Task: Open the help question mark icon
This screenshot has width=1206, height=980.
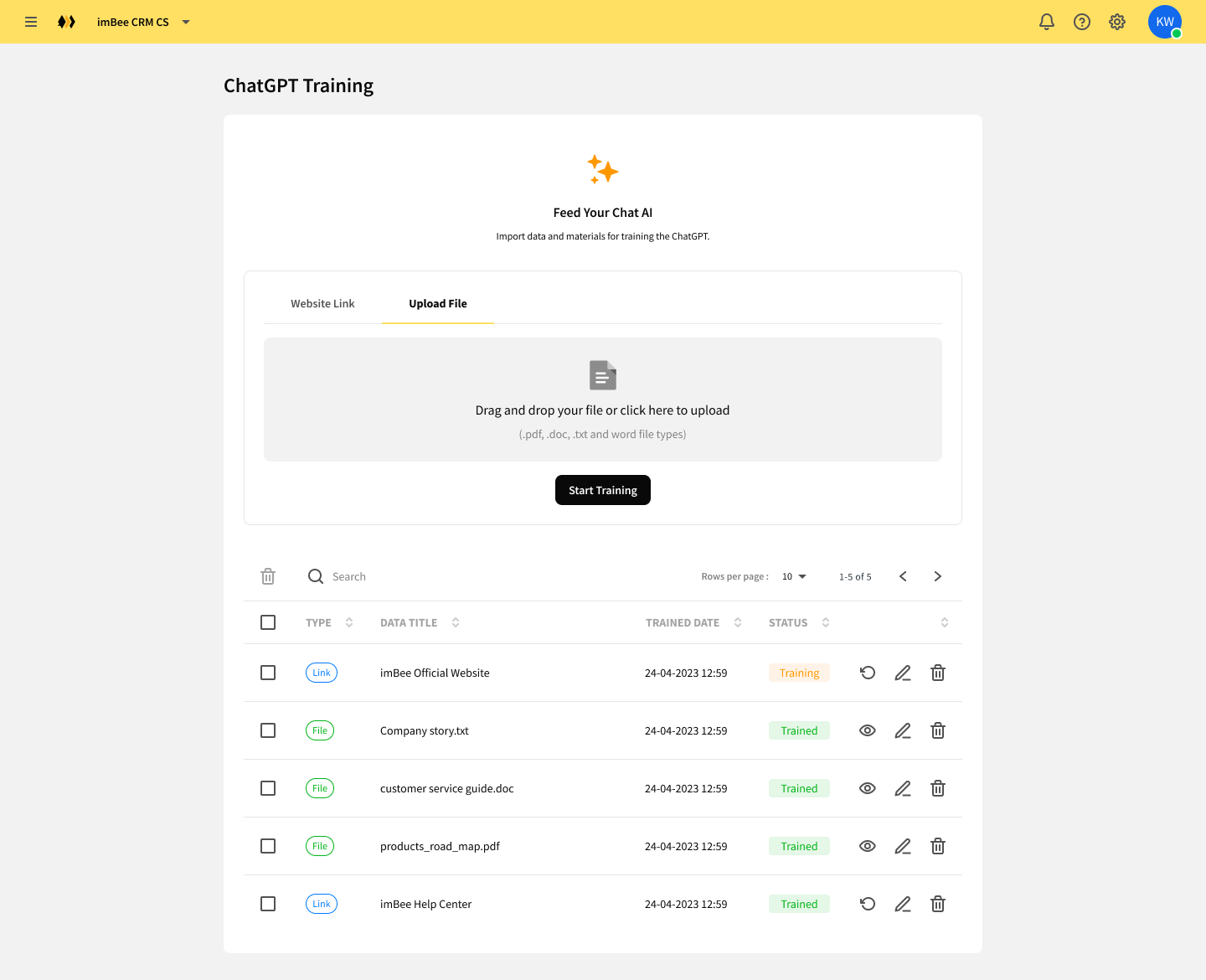Action: pyautogui.click(x=1082, y=22)
